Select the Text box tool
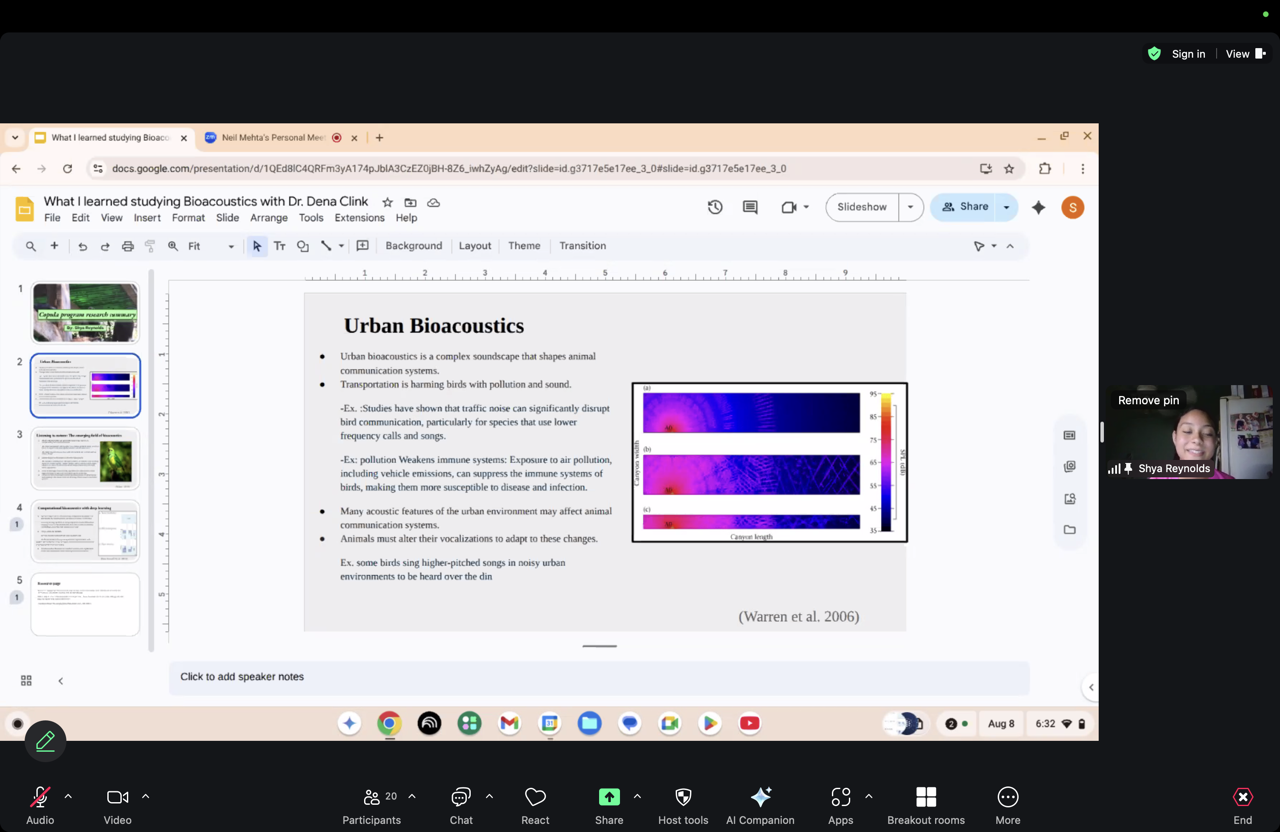 [280, 246]
